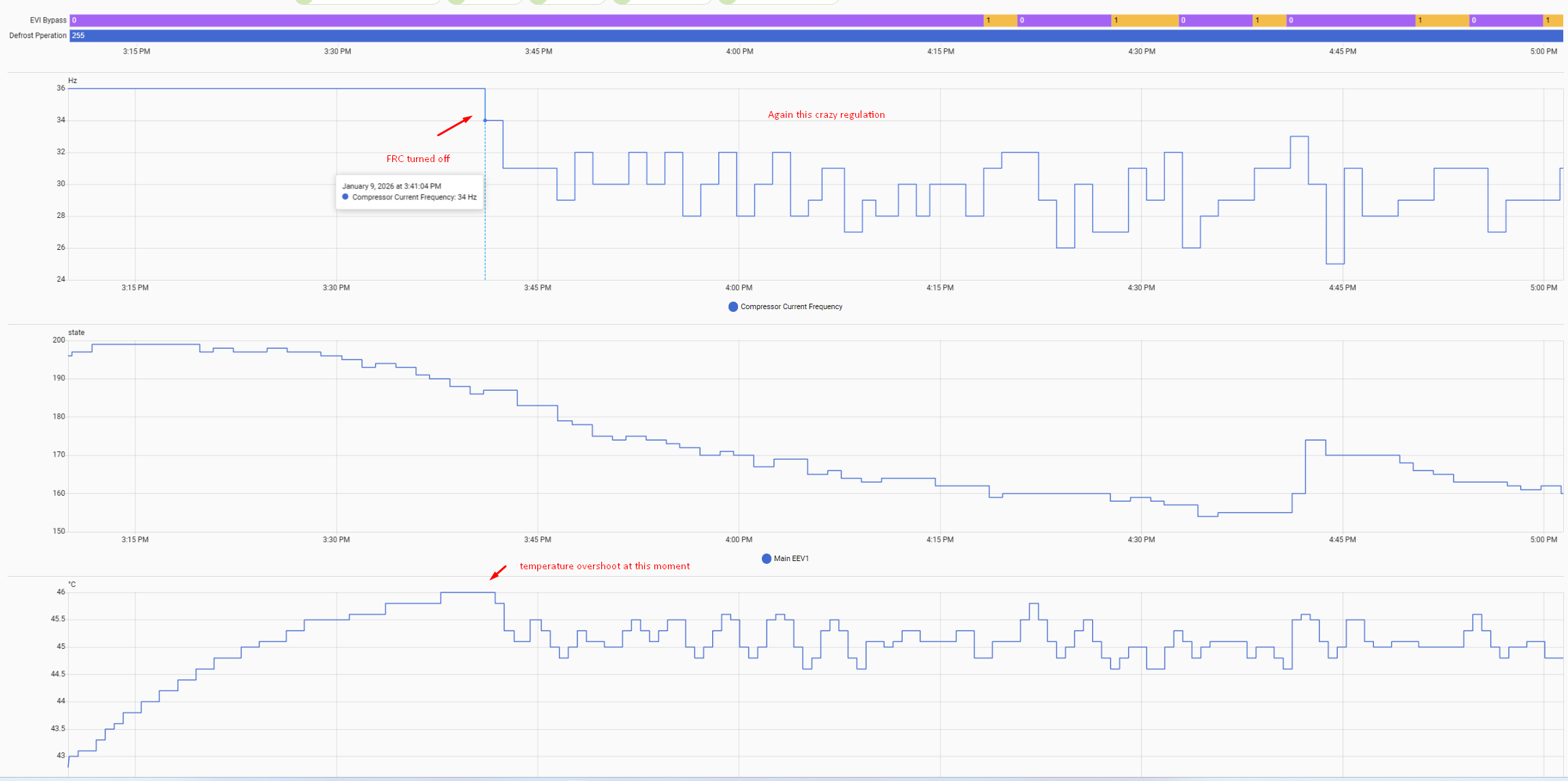This screenshot has width=1568, height=781.
Task: Click the 'Again this crazy regulation' annotation
Action: 826,115
